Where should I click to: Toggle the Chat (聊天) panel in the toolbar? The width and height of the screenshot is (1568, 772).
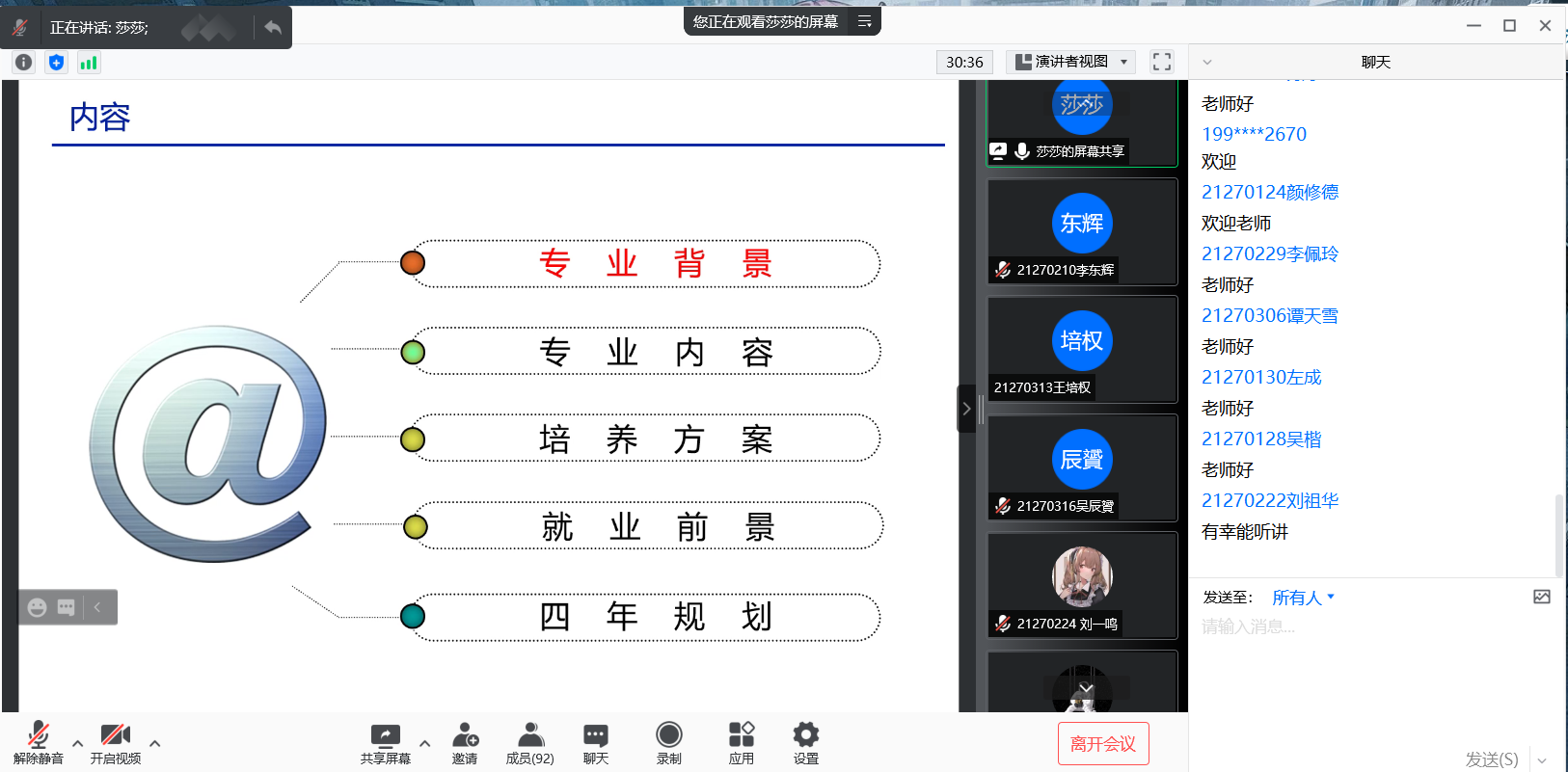coord(595,743)
